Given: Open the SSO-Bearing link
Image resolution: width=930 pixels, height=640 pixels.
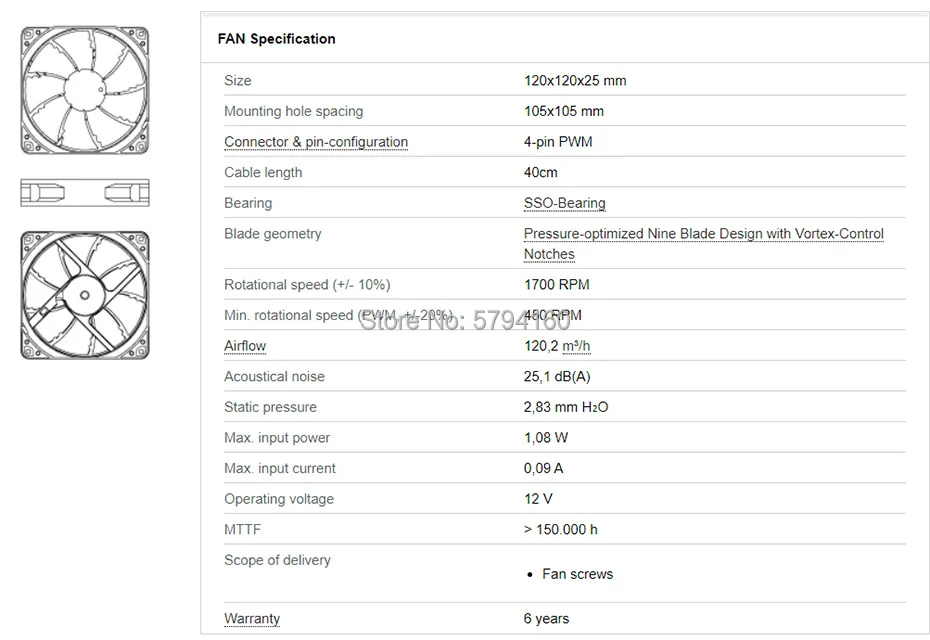Looking at the screenshot, I should coord(564,203).
